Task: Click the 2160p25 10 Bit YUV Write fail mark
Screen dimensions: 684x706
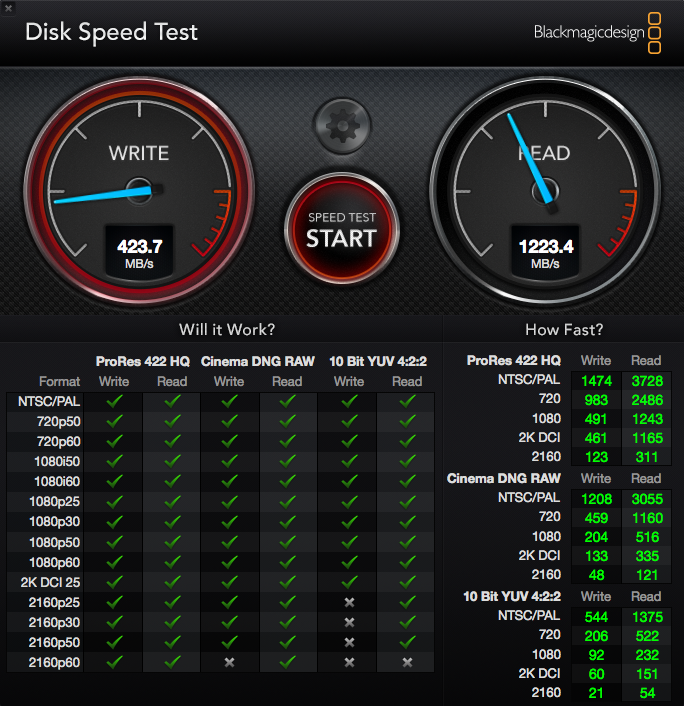Action: 349,602
